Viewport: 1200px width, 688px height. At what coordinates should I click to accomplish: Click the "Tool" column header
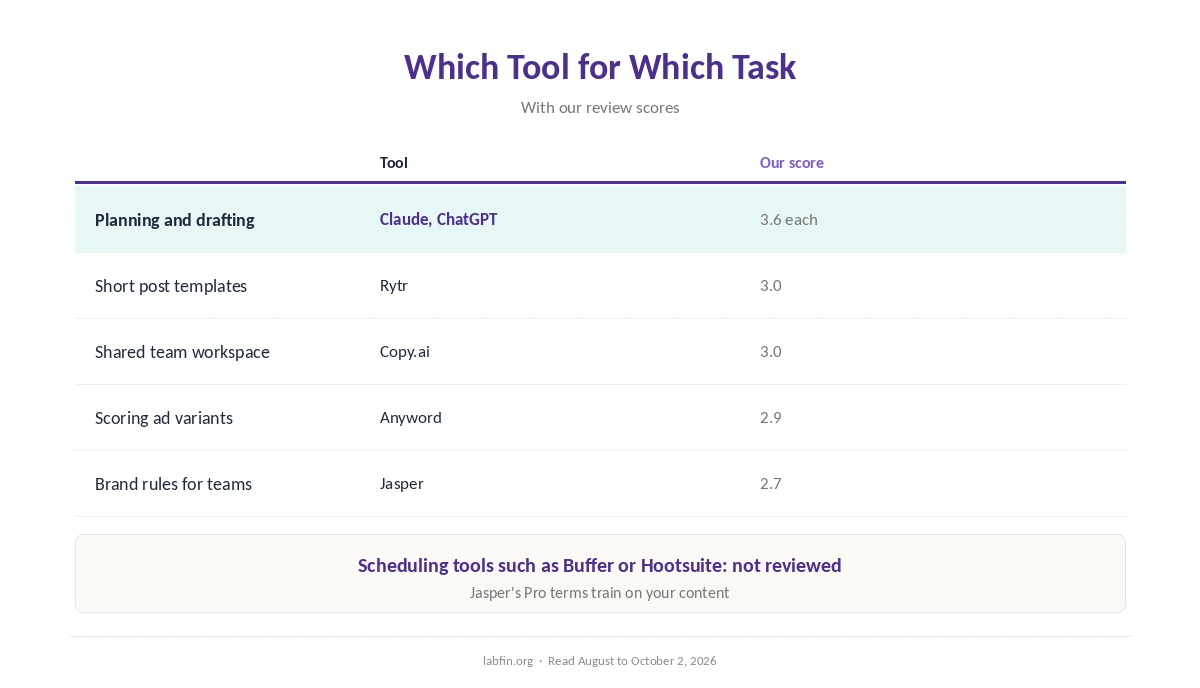pos(394,162)
